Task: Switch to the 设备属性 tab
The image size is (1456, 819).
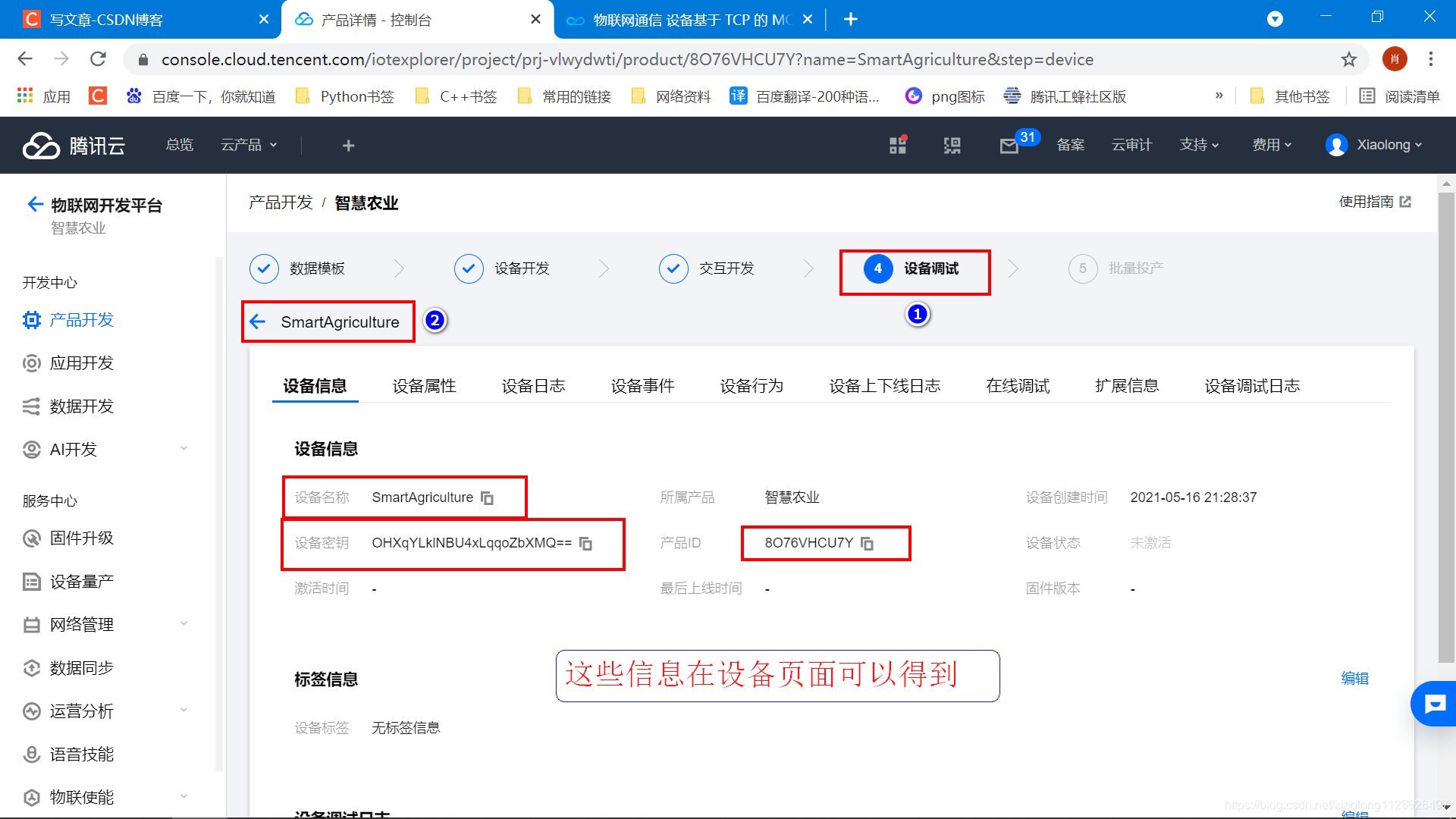Action: 424,386
